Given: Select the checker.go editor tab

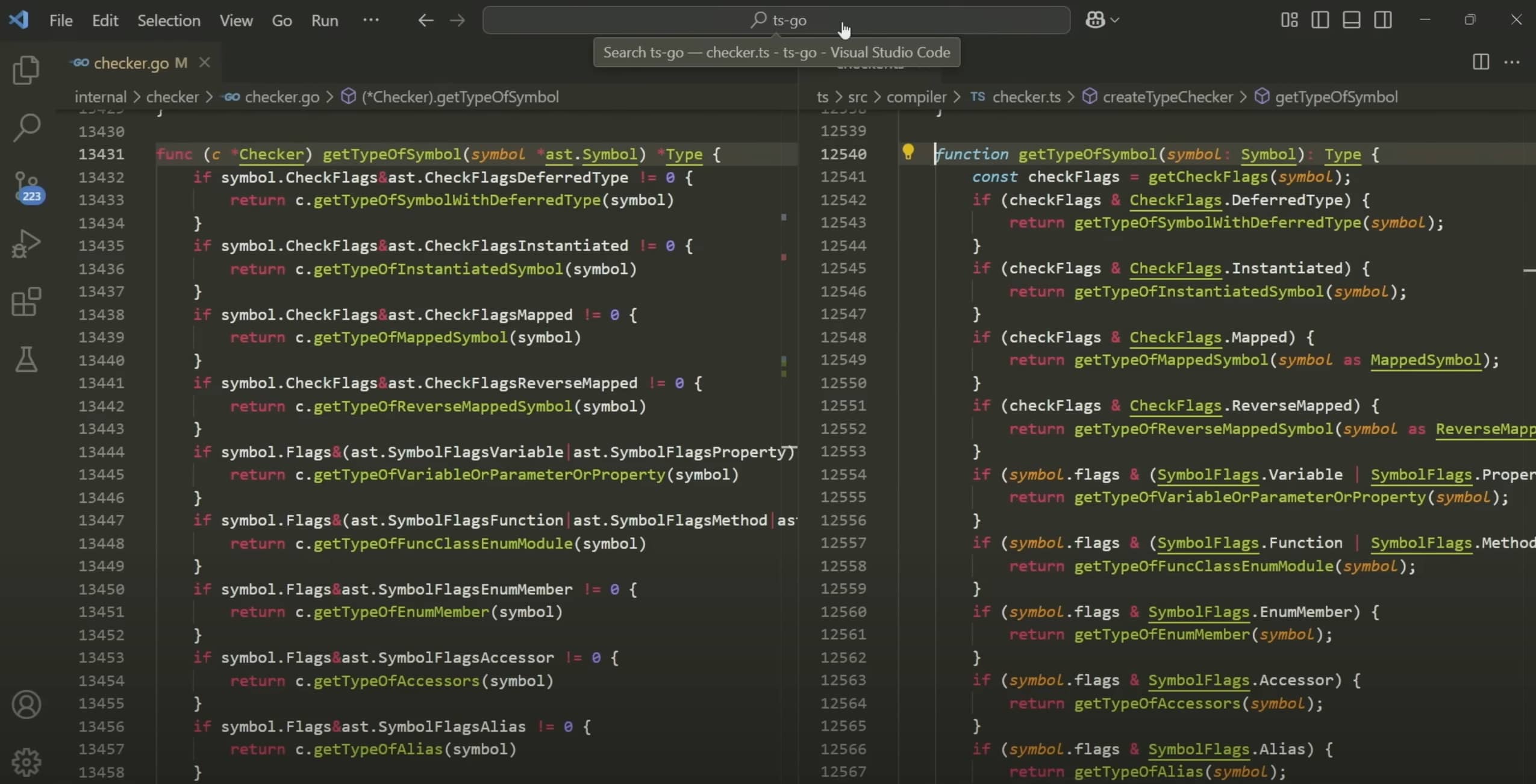Looking at the screenshot, I should point(140,63).
